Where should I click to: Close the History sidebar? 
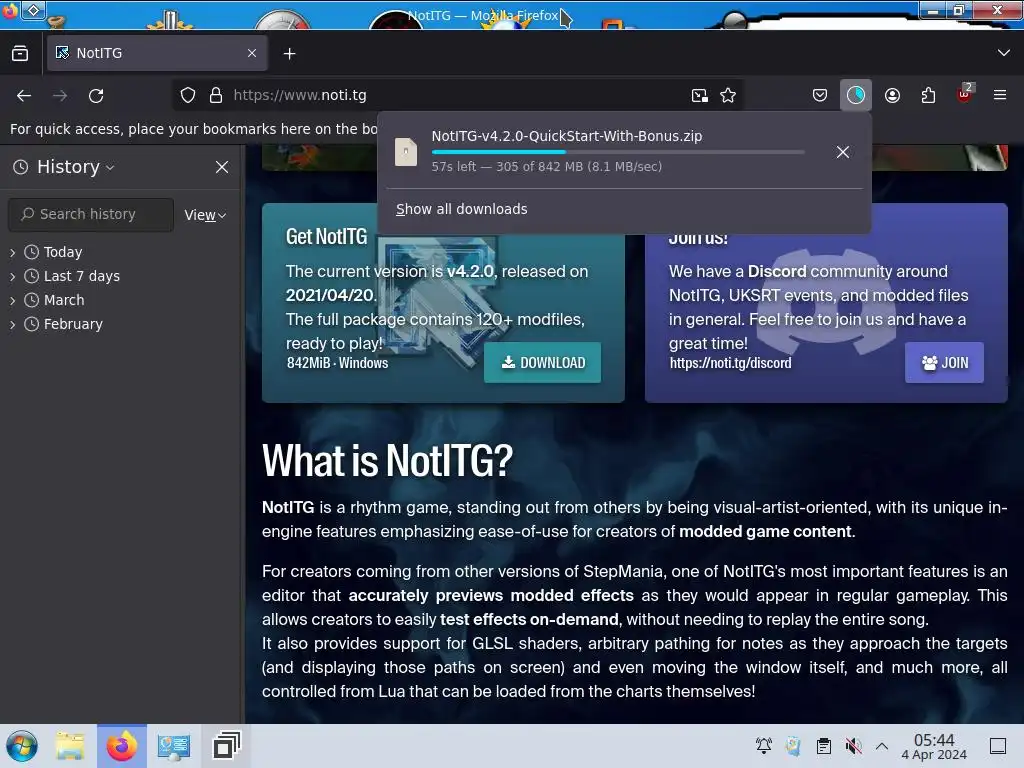tap(222, 167)
